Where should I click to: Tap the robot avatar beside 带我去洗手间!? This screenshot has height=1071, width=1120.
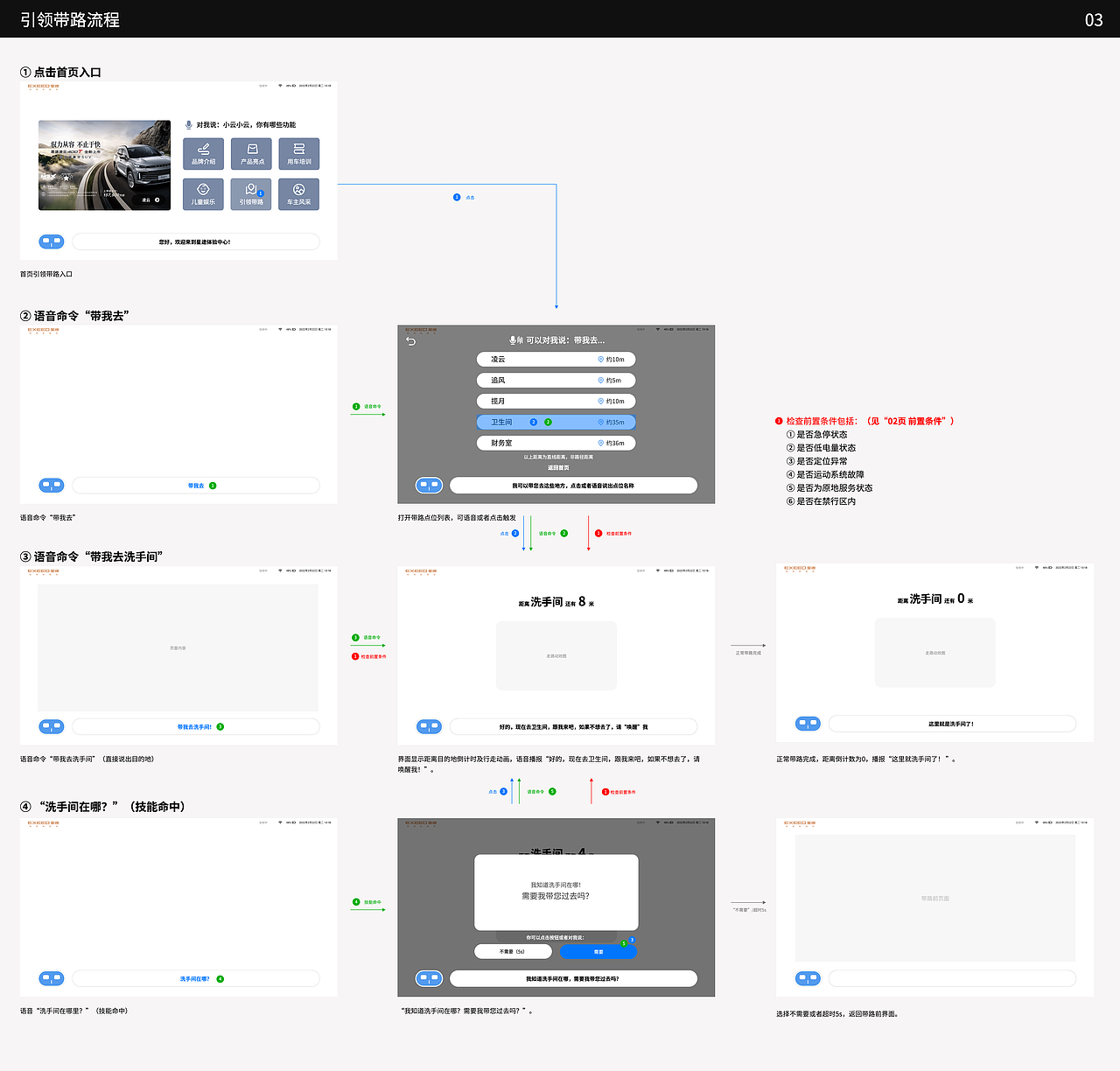[x=52, y=726]
